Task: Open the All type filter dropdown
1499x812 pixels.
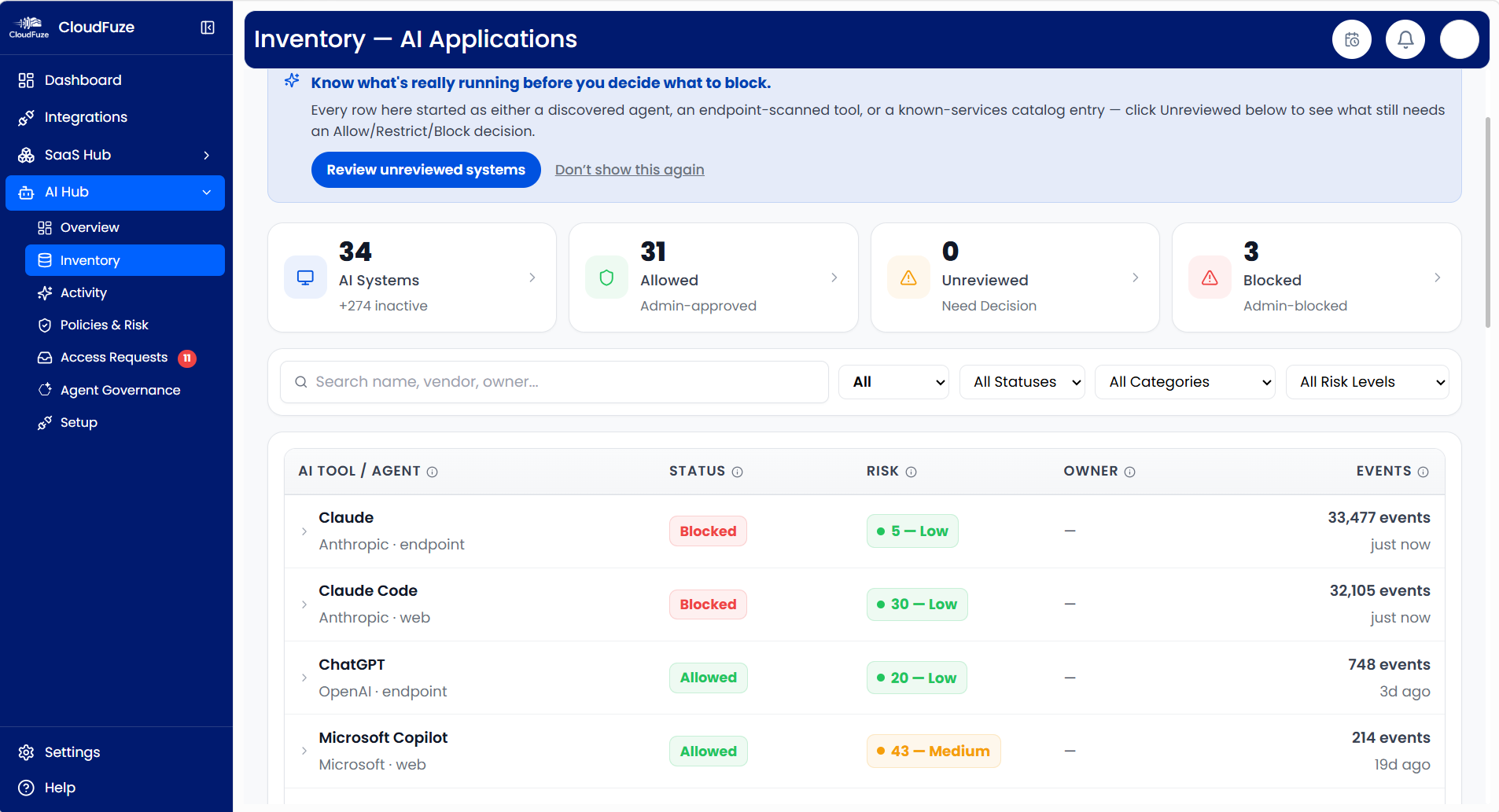Action: 893,382
